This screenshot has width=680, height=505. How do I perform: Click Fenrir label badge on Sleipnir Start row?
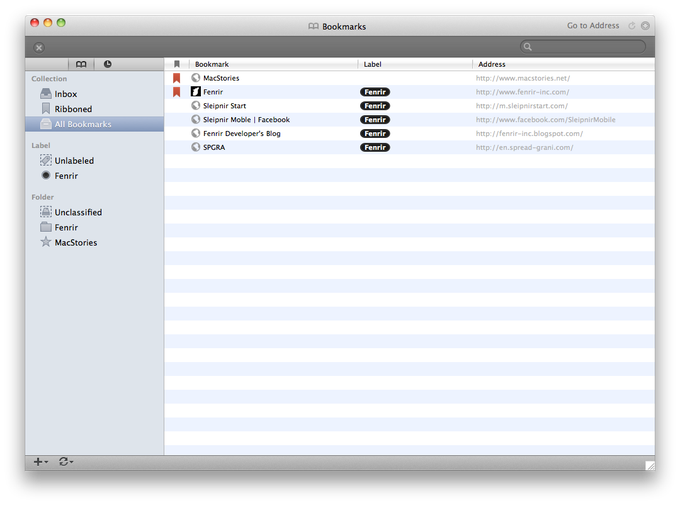click(375, 106)
